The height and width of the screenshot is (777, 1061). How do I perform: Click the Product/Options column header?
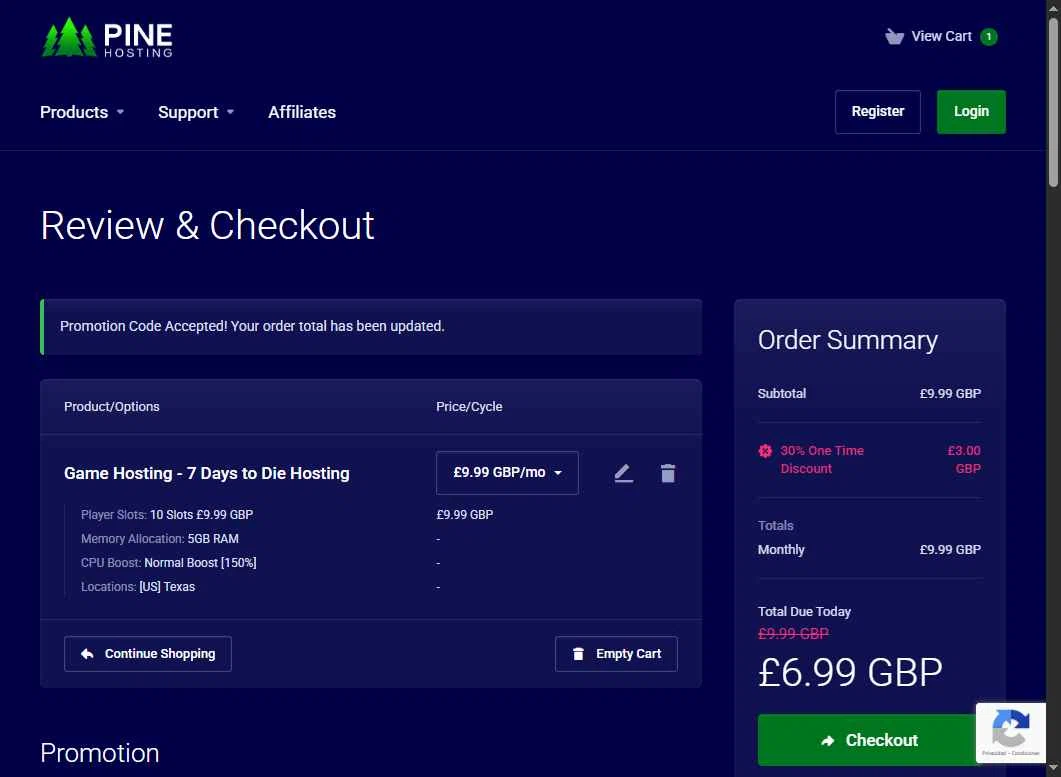(112, 407)
